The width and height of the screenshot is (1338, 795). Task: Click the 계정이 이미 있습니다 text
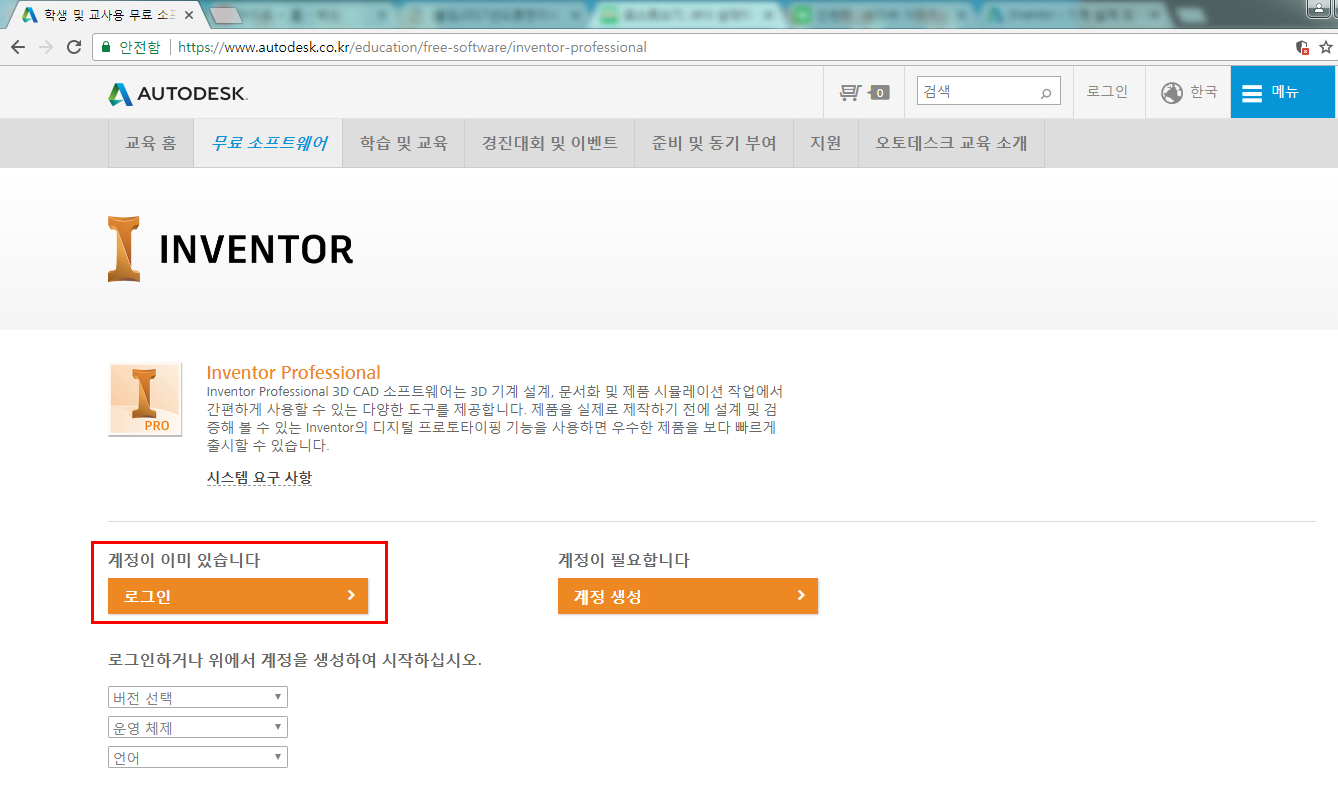[184, 560]
